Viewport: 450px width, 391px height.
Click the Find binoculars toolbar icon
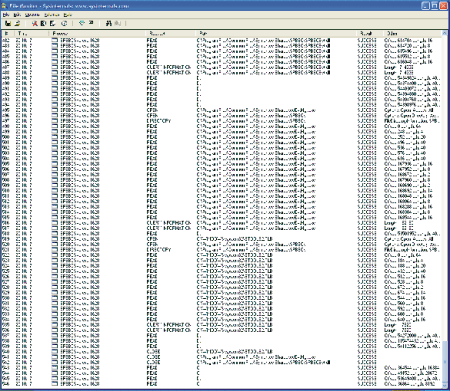tap(108, 23)
